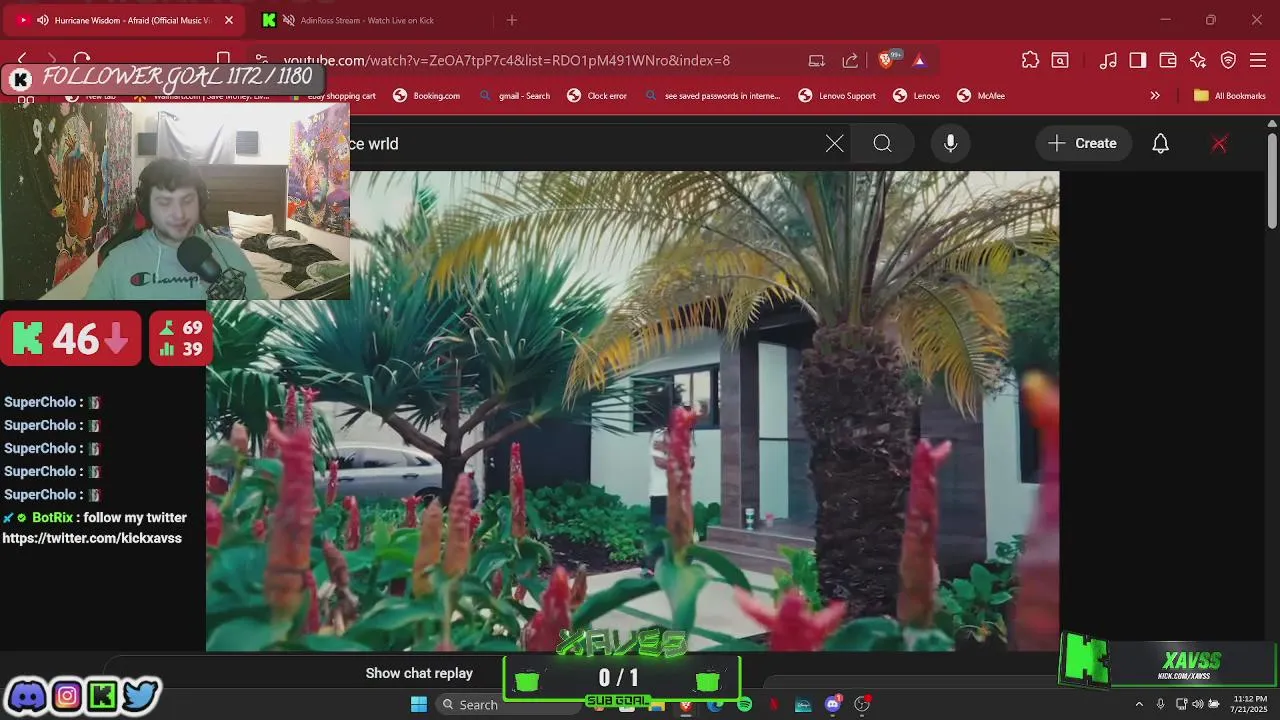
Task: Open YouTube notifications bell
Action: tap(1160, 144)
